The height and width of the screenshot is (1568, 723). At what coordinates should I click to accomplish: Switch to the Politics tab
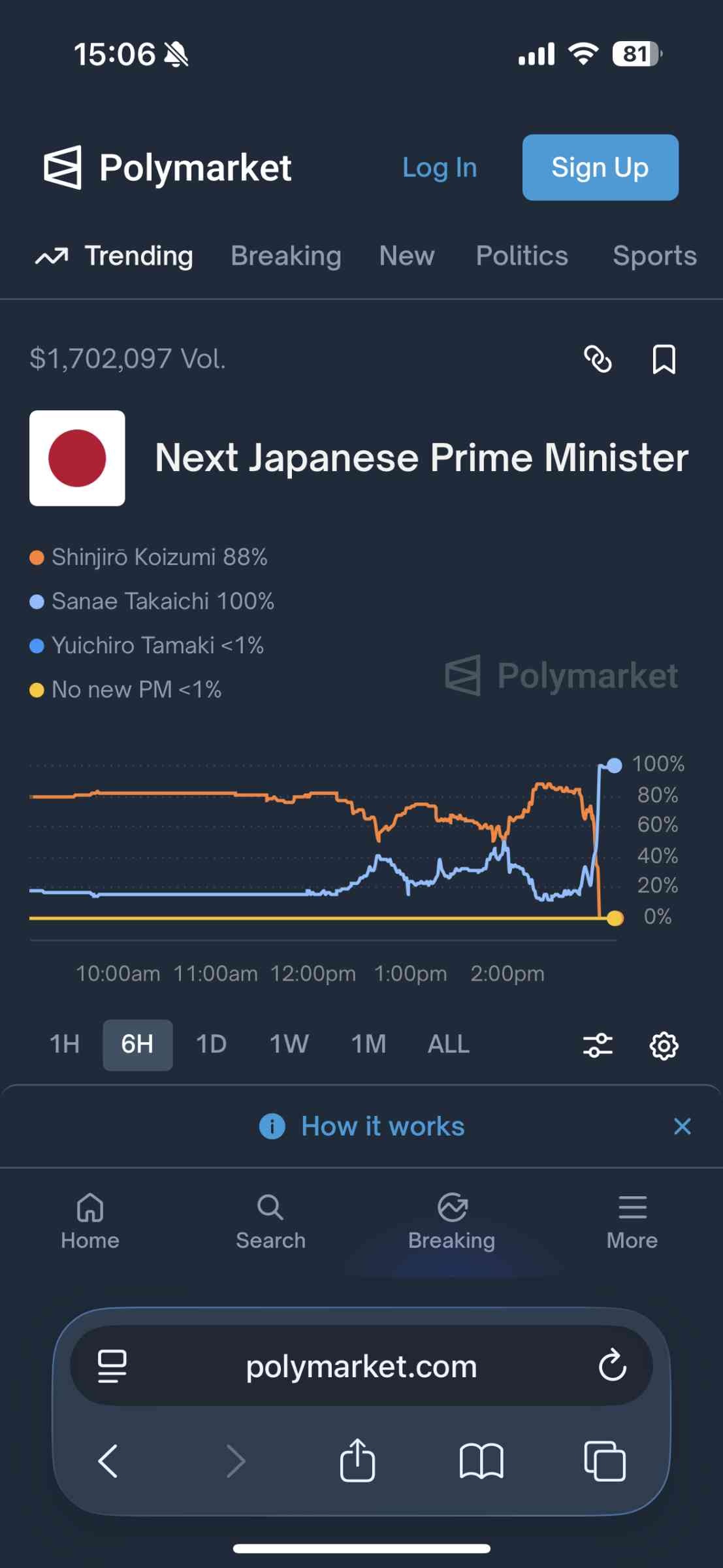[x=522, y=256]
